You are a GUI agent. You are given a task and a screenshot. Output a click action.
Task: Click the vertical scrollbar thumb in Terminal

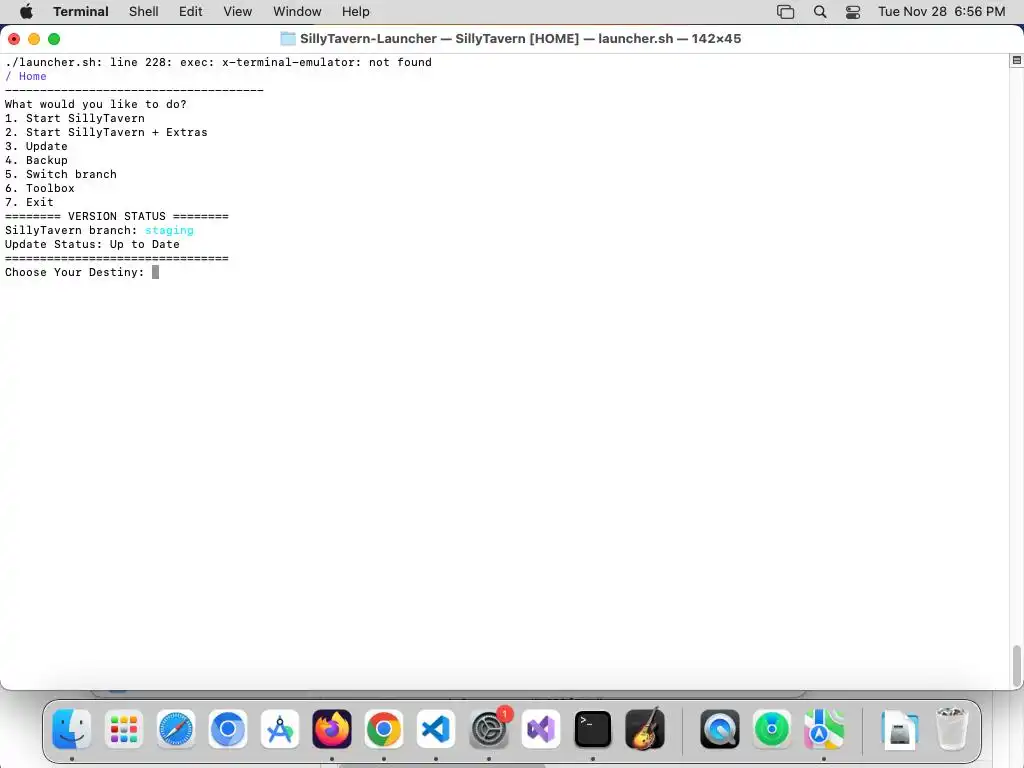click(1016, 666)
